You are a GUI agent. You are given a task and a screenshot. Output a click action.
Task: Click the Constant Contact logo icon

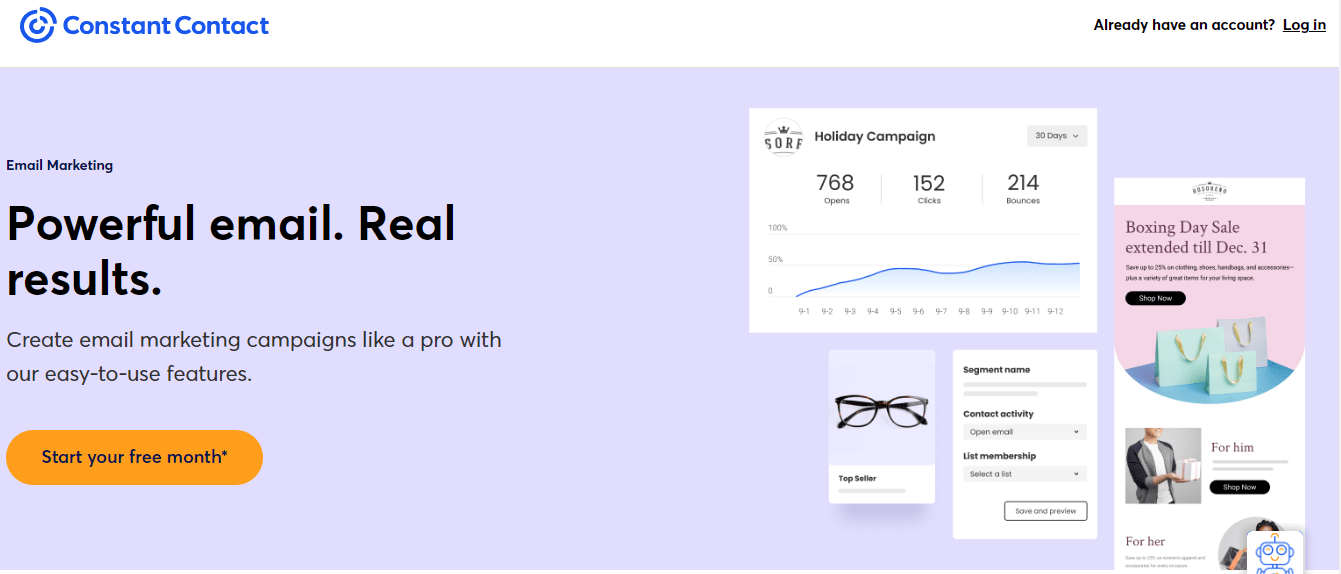tap(38, 25)
